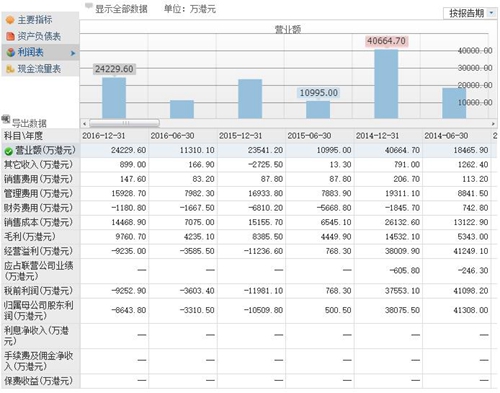Image resolution: width=500 pixels, height=393 pixels.
Task: Click the green check icon beside 营业额
Action: click(8, 152)
